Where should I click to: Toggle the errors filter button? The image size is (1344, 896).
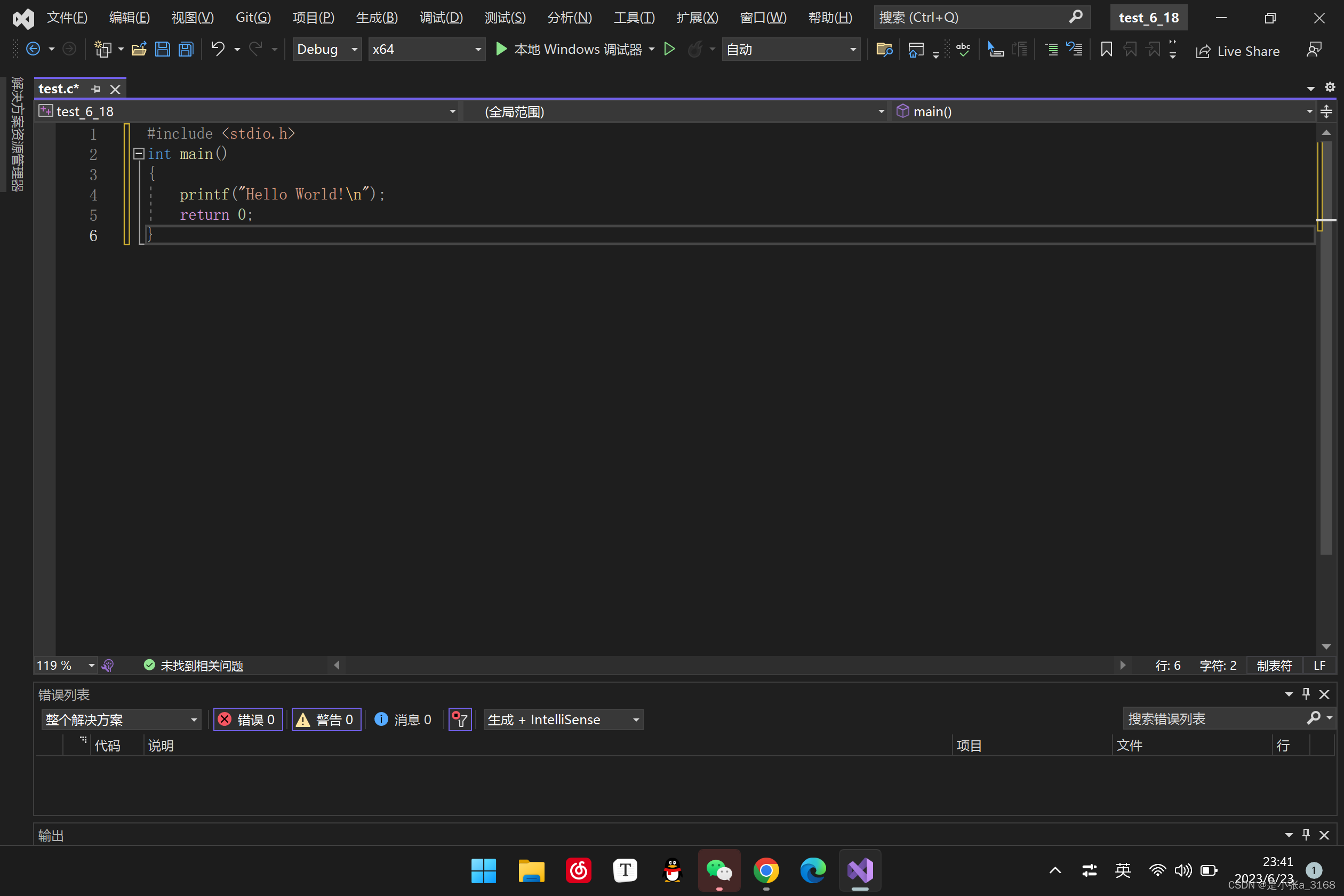[247, 719]
